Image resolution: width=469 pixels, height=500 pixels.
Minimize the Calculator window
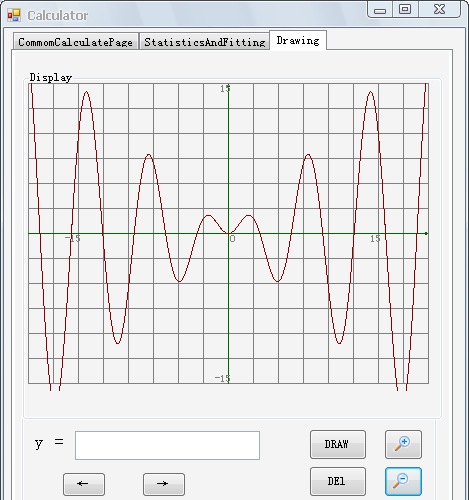(380, 9)
